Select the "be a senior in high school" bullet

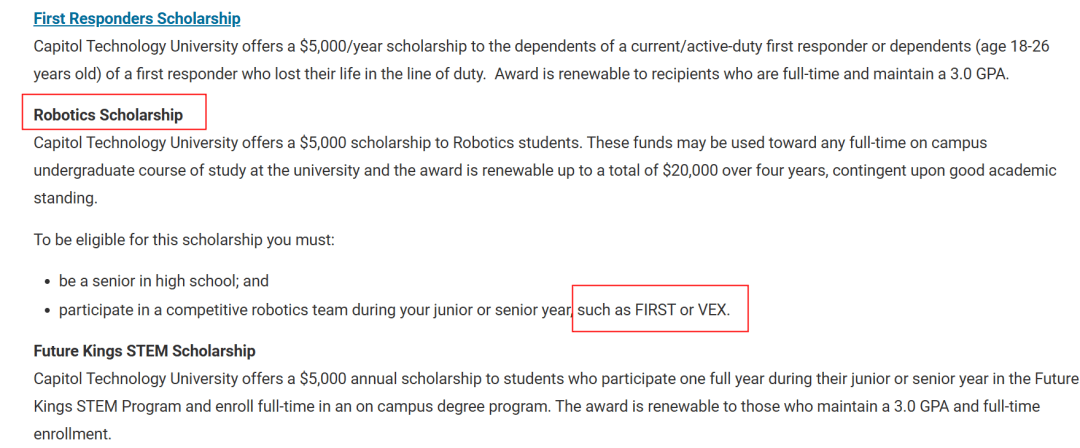163,281
